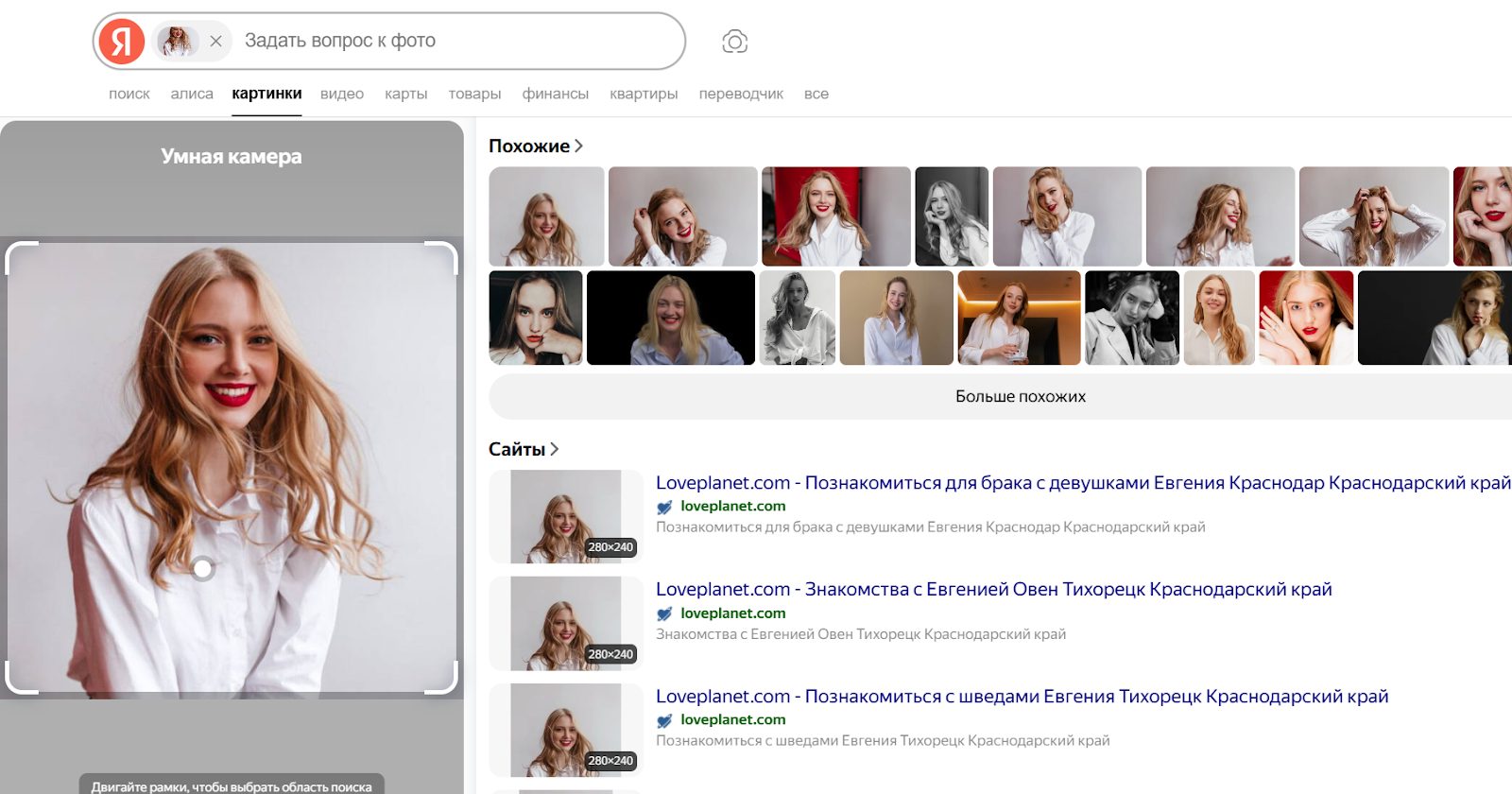Open the Loveplanet 'Познакомиться для брака' link
The width and height of the screenshot is (1512, 794).
point(1083,483)
